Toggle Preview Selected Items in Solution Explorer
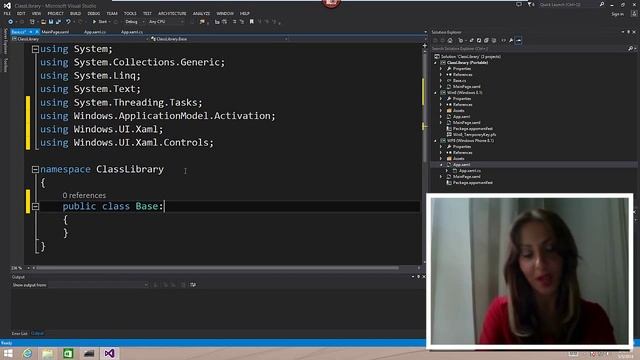The width and height of the screenshot is (640, 360). coord(518,40)
